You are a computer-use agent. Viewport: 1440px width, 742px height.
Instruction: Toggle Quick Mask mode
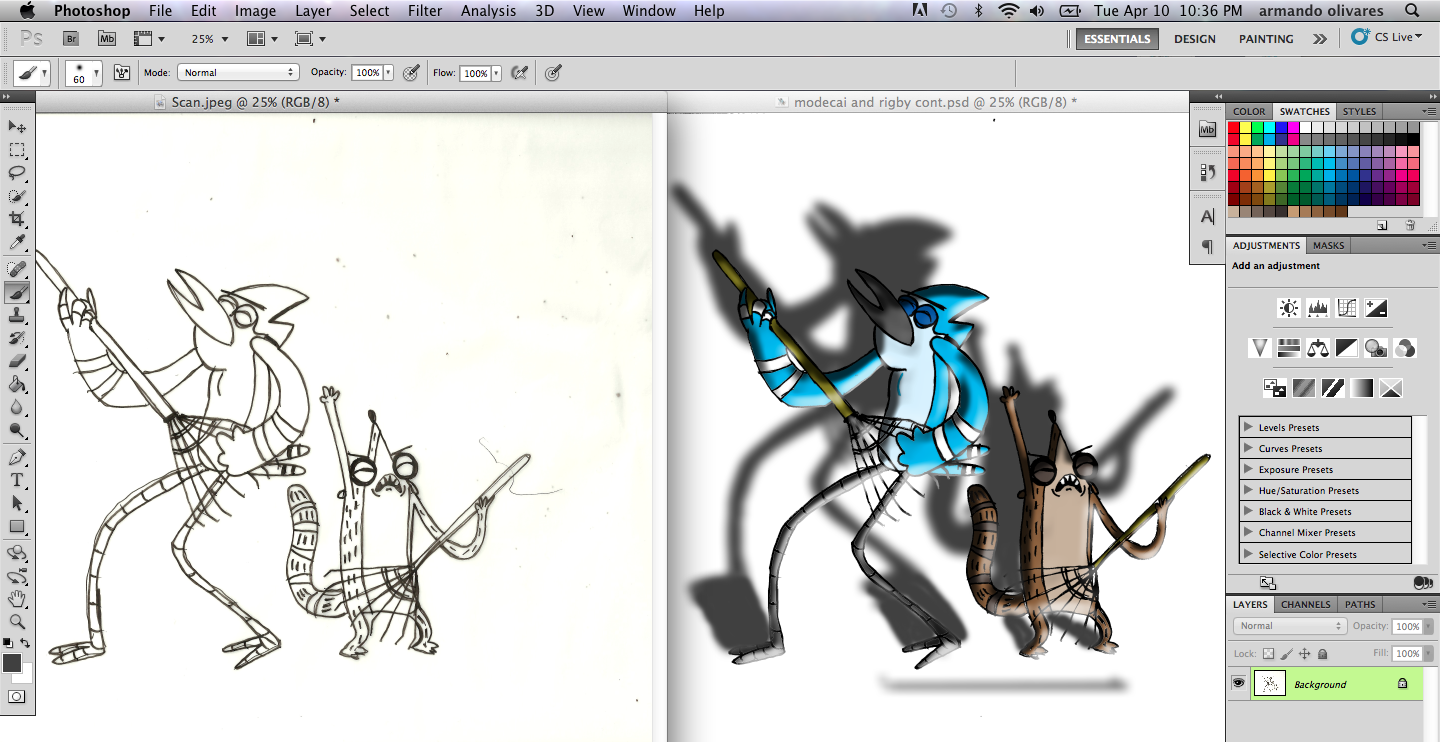coord(17,696)
